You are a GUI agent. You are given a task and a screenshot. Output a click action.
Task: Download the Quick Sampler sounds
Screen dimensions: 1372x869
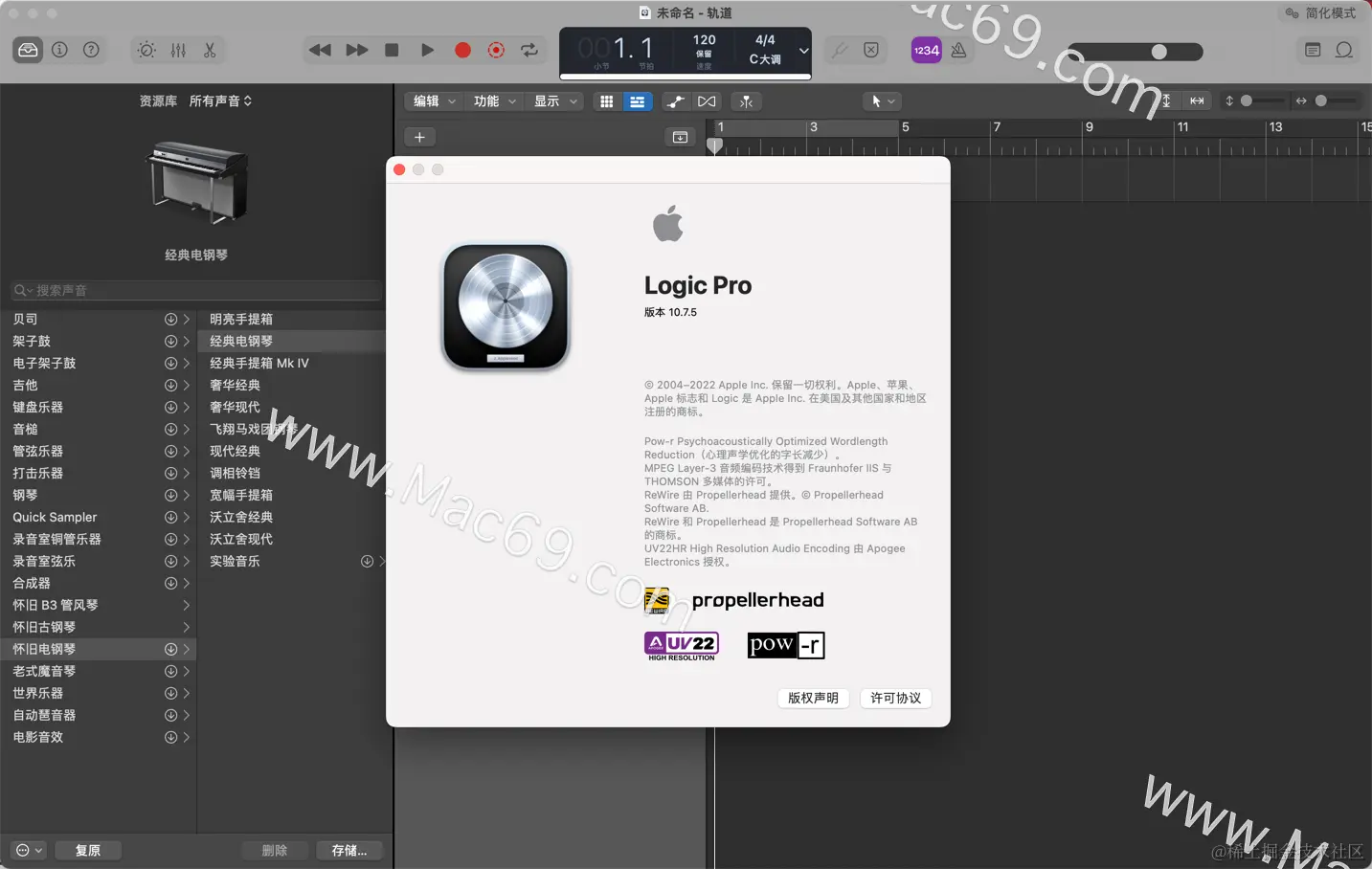pos(170,517)
